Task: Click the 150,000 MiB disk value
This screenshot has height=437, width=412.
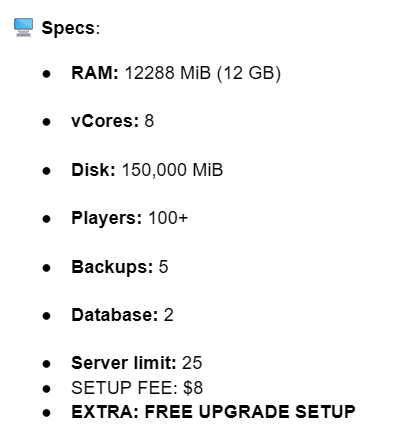Action: click(172, 170)
